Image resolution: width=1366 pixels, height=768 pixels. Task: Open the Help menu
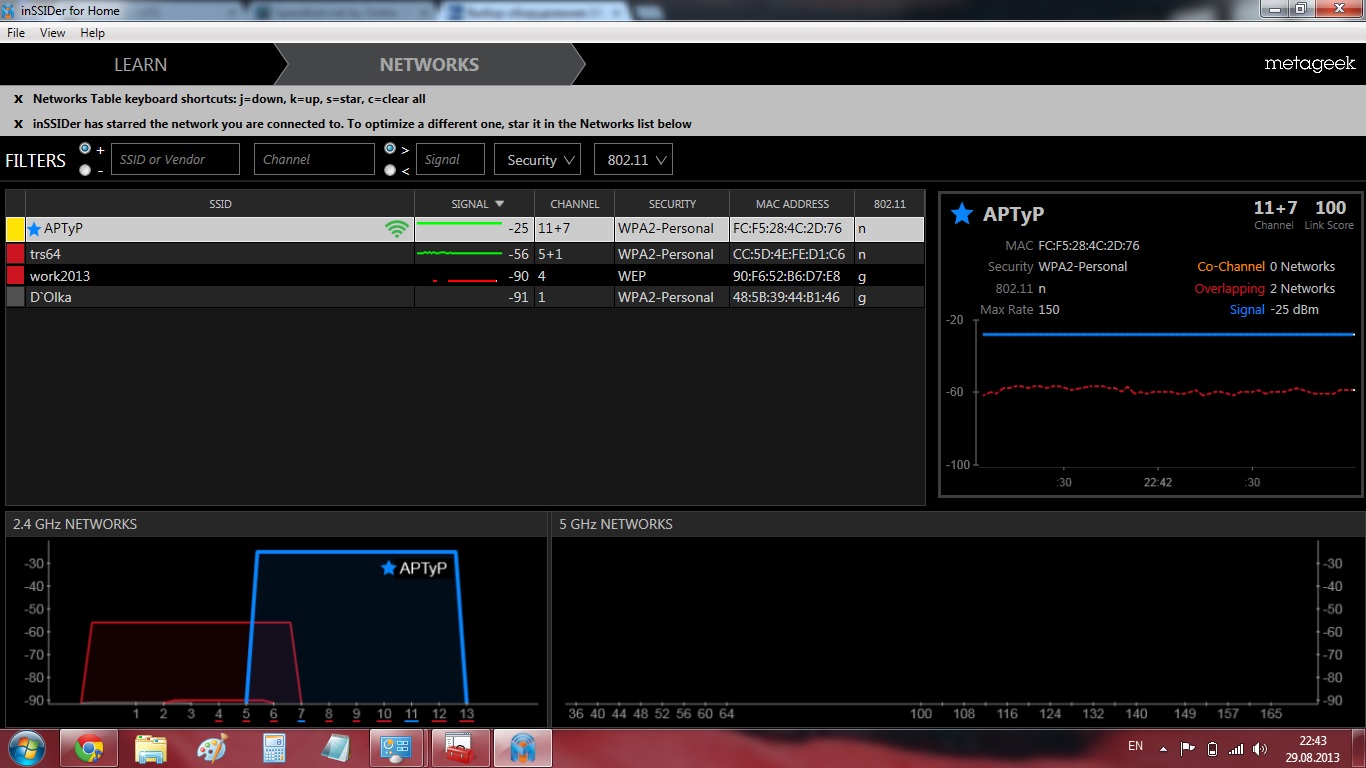coord(92,33)
